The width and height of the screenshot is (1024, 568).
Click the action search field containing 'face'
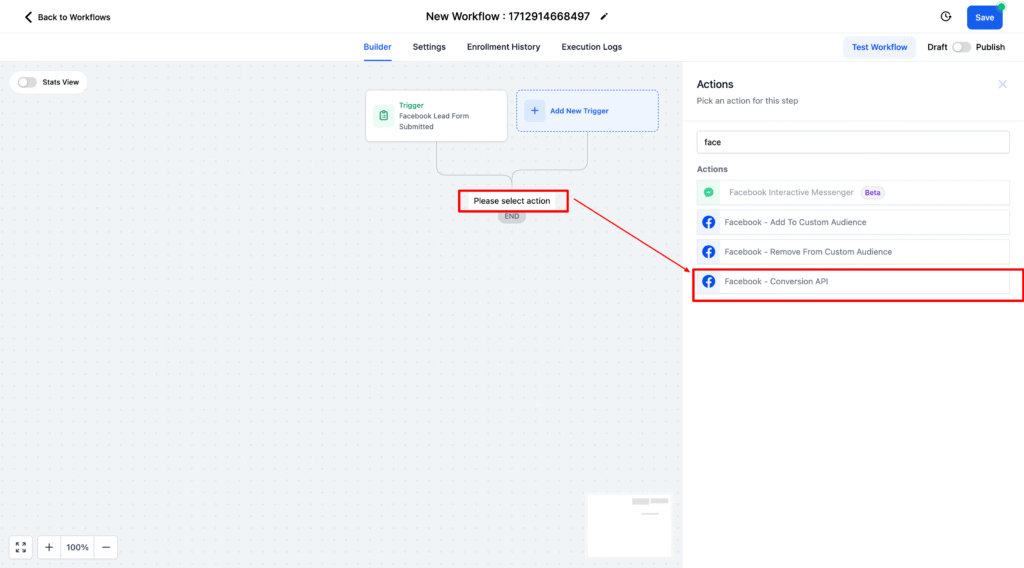coord(852,142)
